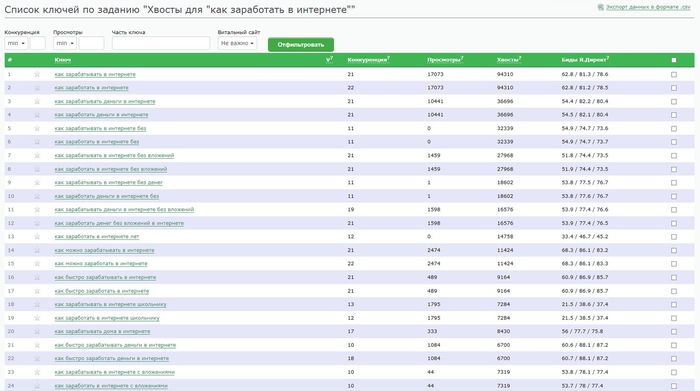The width and height of the screenshot is (700, 391).
Task: Star the keyword in row 1
Action: pos(37,74)
